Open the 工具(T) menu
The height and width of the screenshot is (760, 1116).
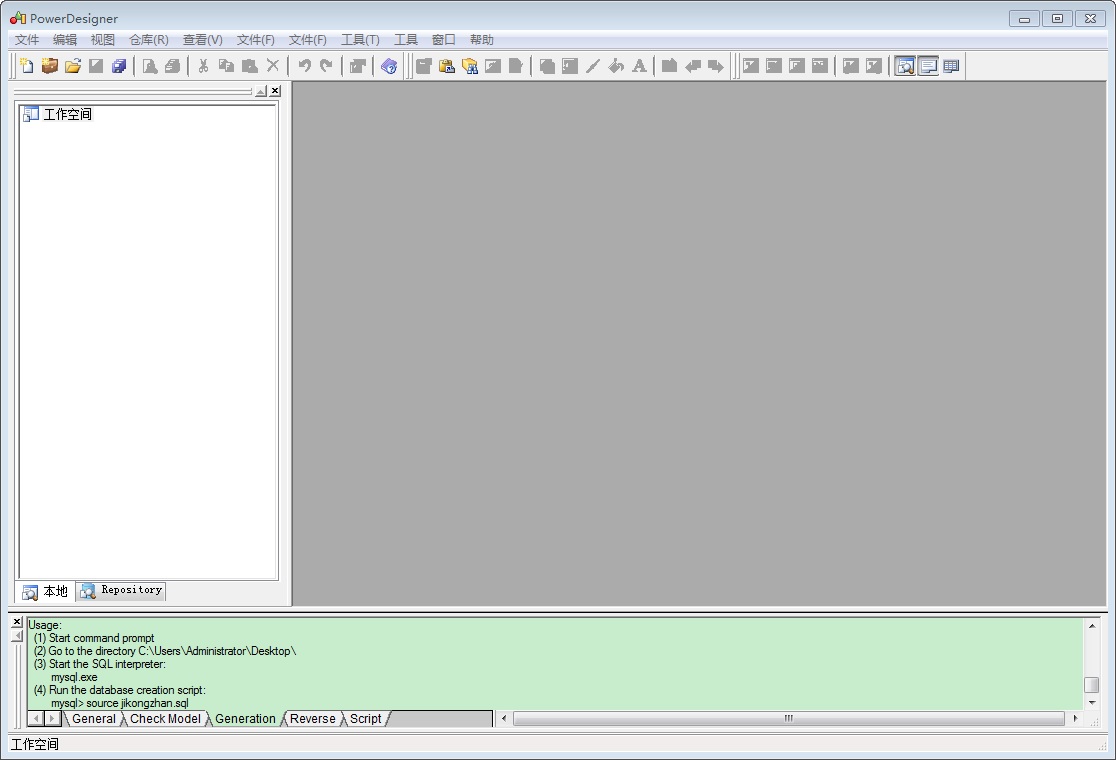coord(360,40)
